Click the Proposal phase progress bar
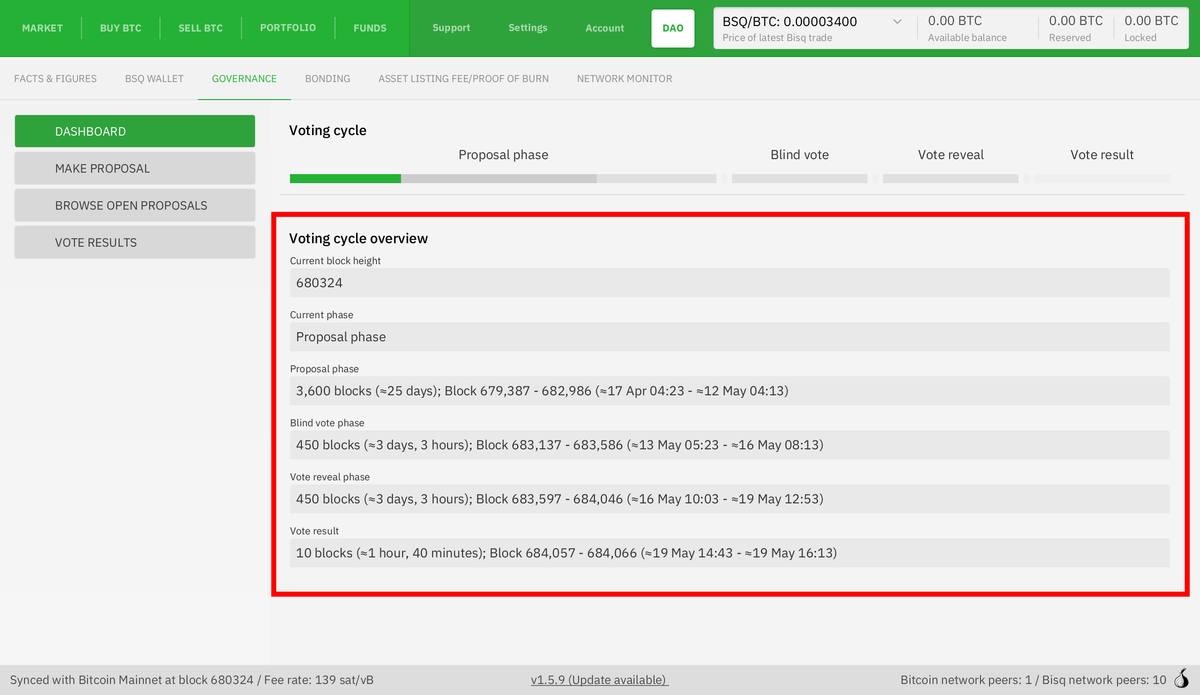Screen dimensions: 1200x695 pos(503,178)
